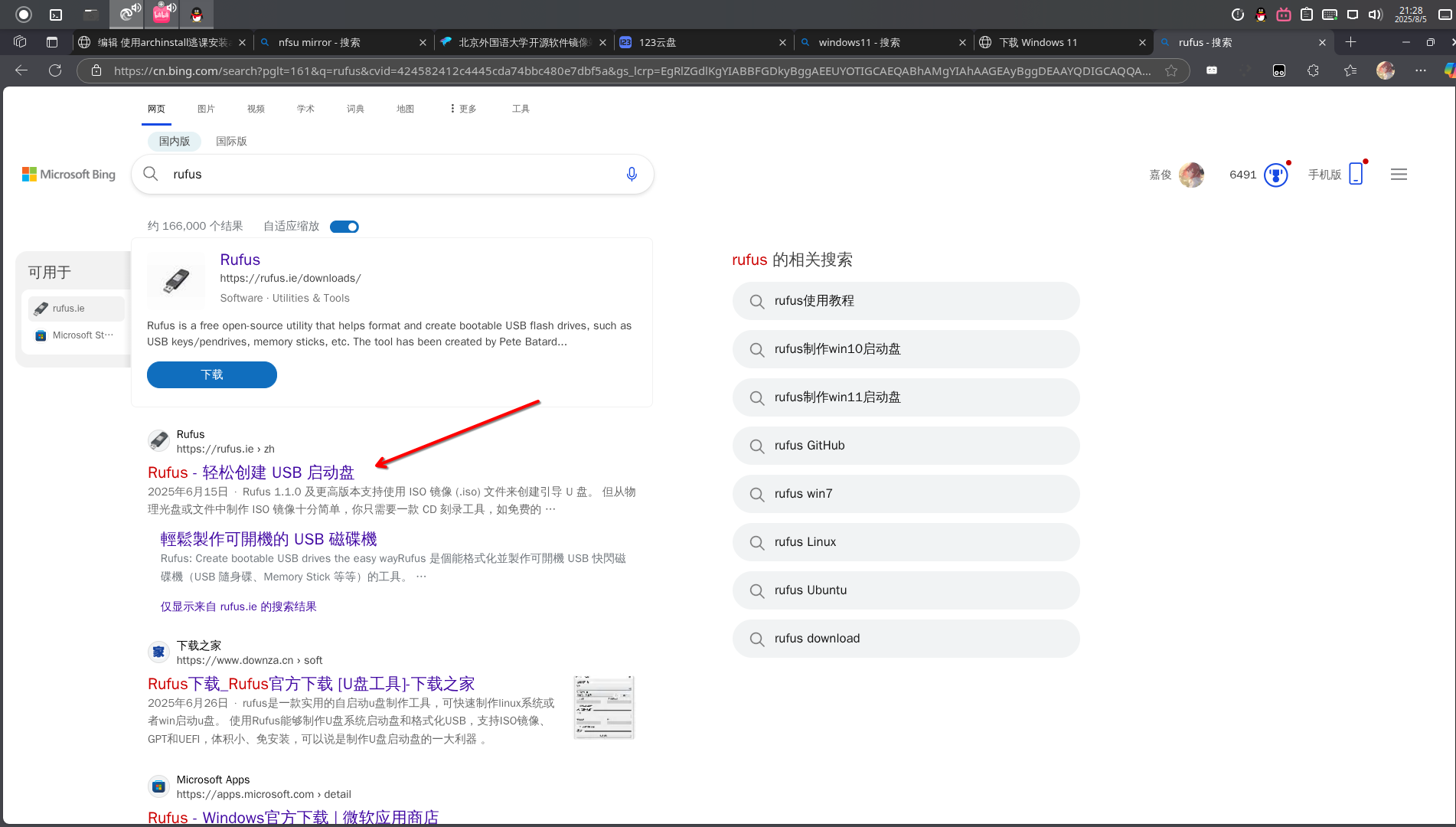This screenshot has width=1456, height=827.
Task: Click the Bing search magnifier icon
Action: click(152, 174)
